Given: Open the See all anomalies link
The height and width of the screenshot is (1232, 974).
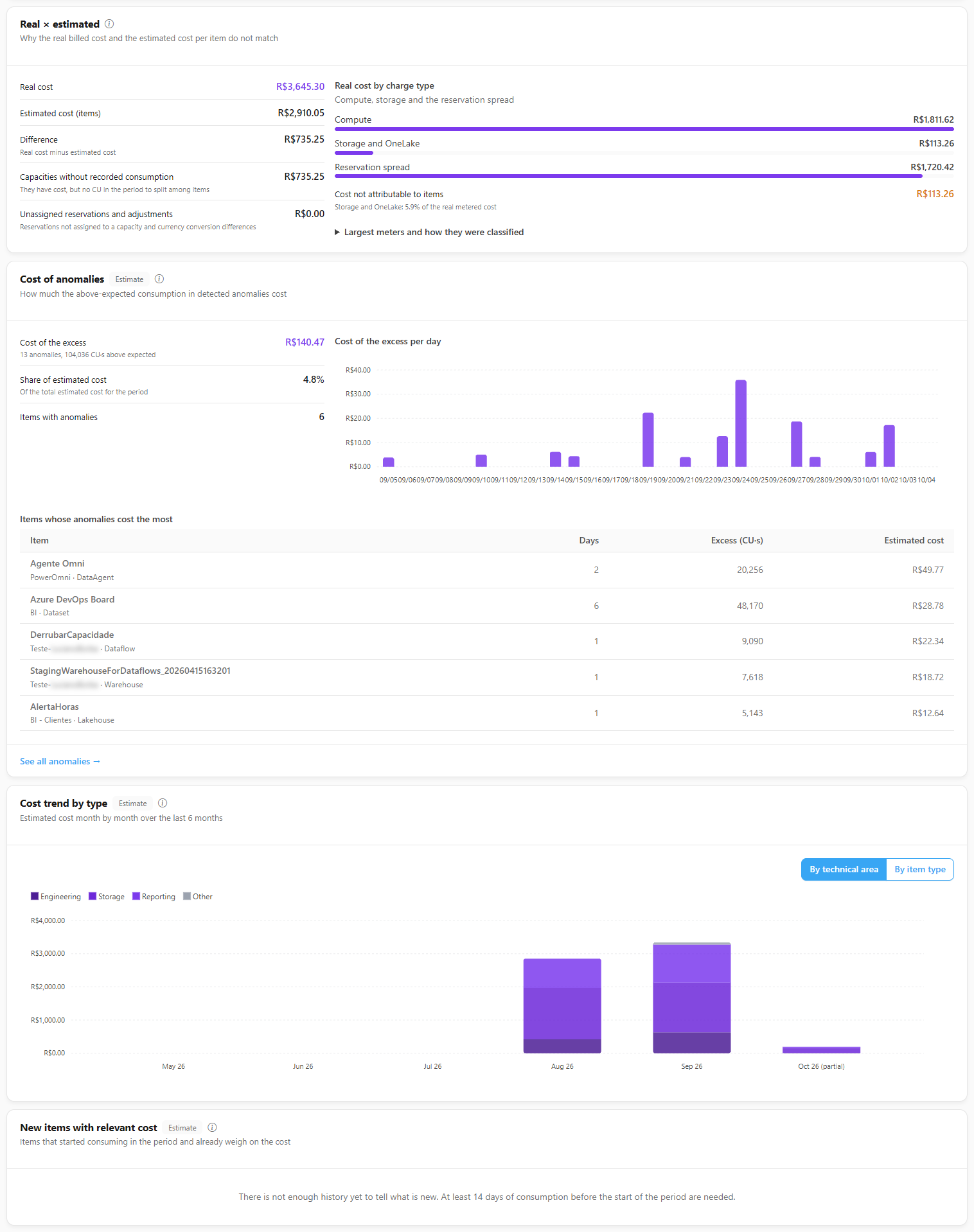Looking at the screenshot, I should click(x=60, y=761).
